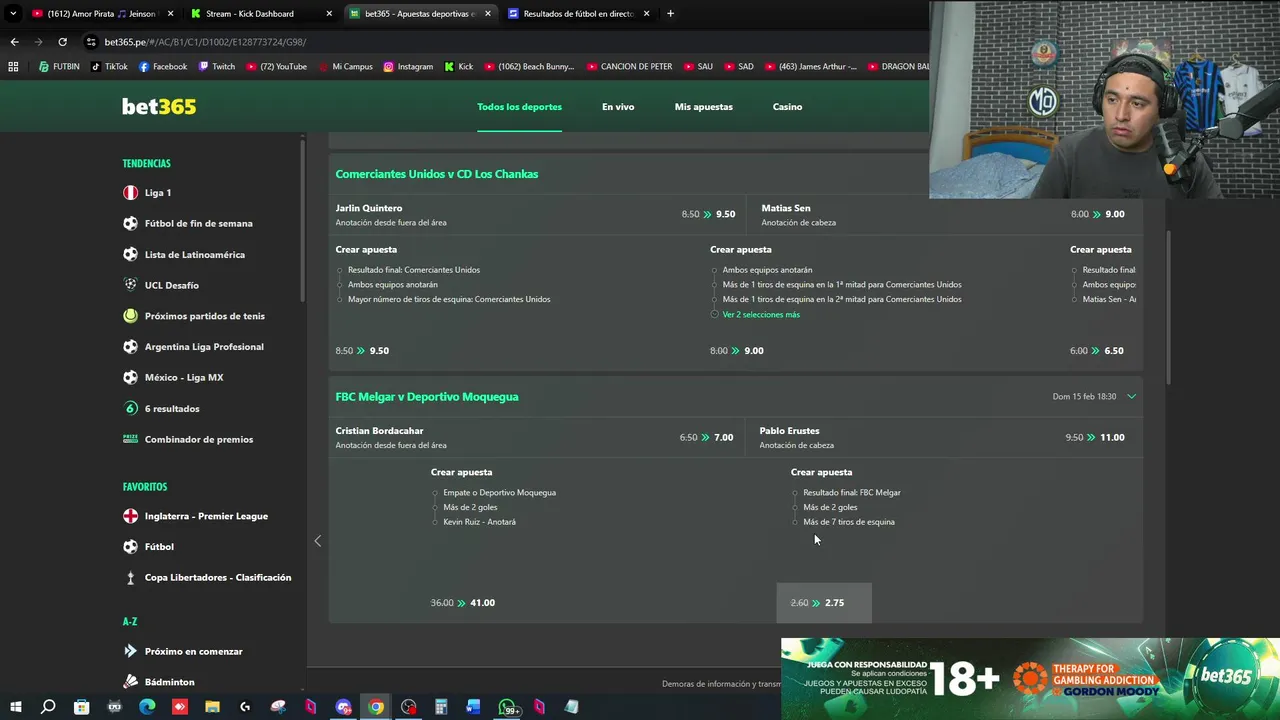This screenshot has width=1280, height=720.
Task: Click the Copa Libertadores trophy icon
Action: coord(130,578)
